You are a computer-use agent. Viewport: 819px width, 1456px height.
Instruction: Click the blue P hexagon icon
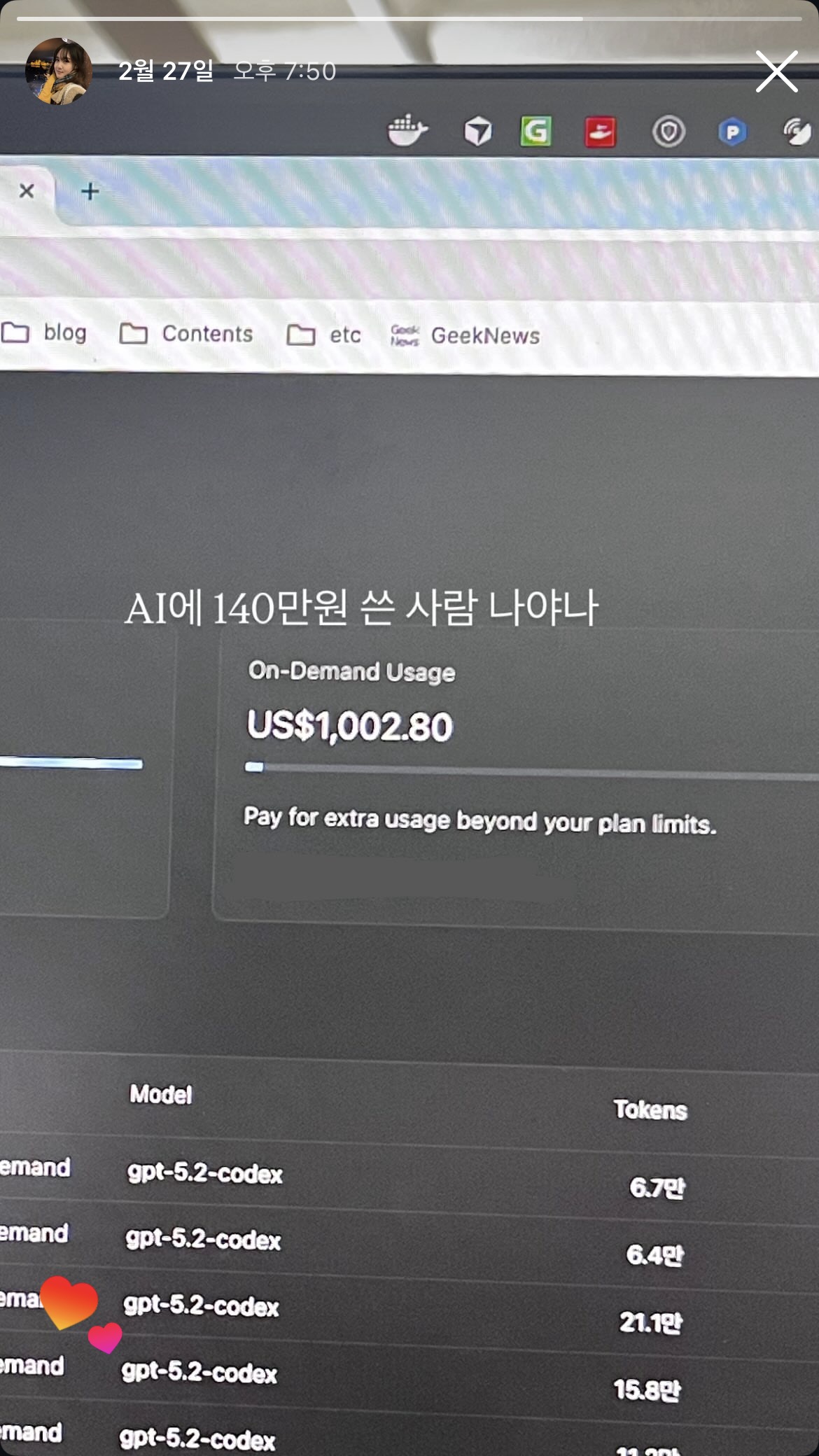click(x=732, y=132)
